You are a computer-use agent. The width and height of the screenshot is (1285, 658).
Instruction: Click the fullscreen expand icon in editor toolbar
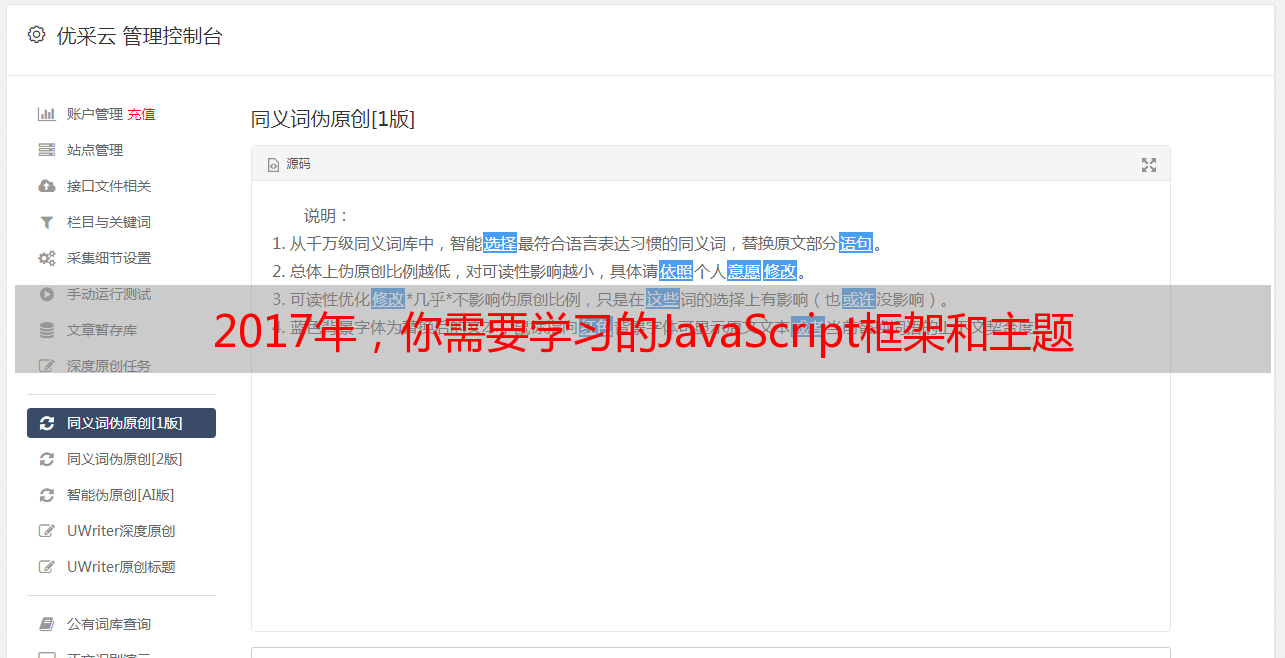coord(1149,165)
